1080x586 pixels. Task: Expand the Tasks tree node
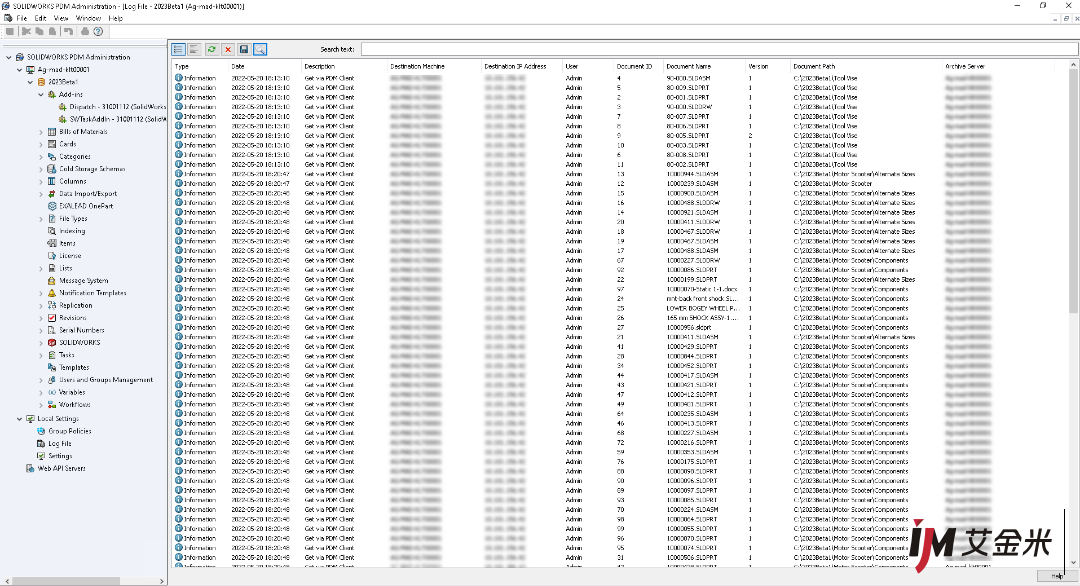coord(41,355)
